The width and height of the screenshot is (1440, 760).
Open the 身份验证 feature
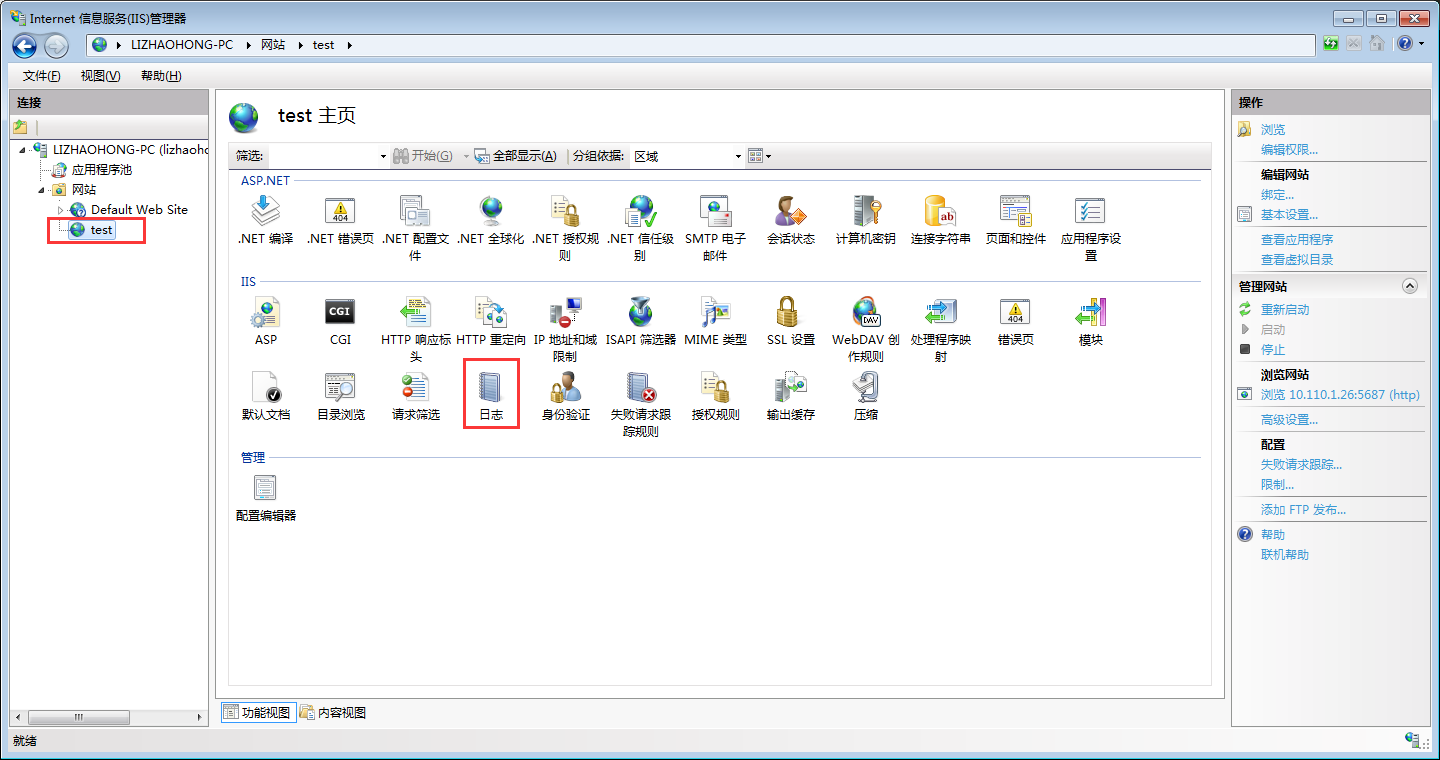tap(565, 396)
